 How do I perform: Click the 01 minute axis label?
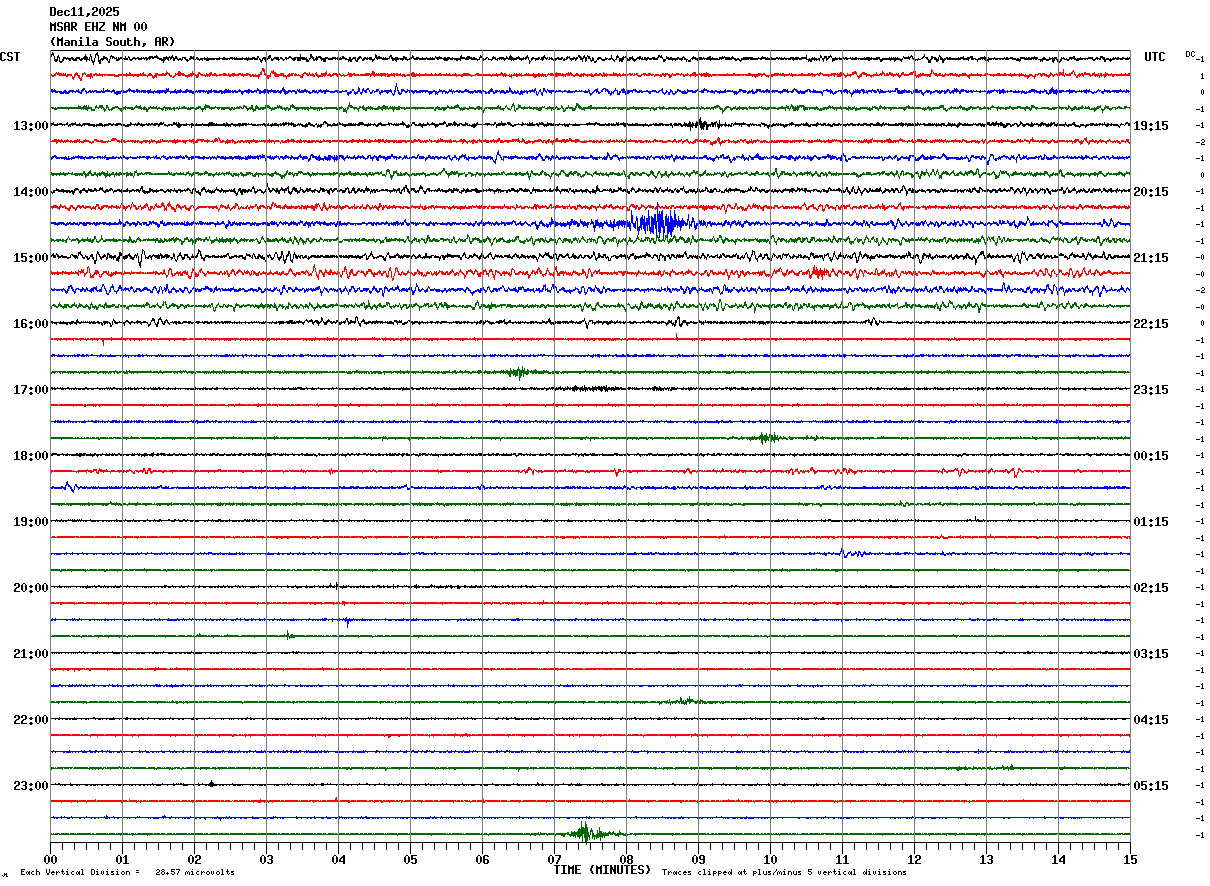122,859
